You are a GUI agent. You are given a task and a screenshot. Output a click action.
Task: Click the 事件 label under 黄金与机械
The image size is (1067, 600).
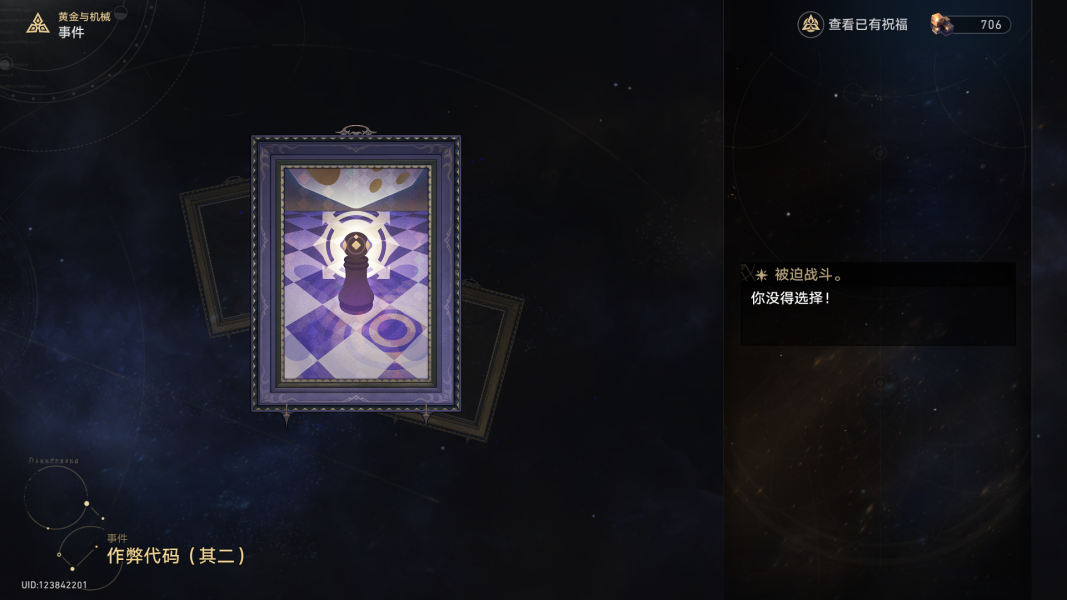[x=71, y=32]
